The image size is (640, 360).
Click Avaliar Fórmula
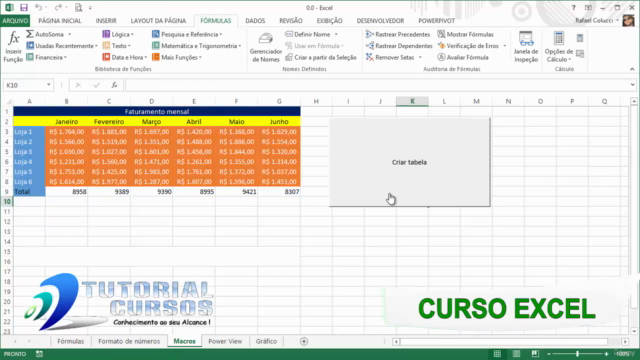(463, 58)
